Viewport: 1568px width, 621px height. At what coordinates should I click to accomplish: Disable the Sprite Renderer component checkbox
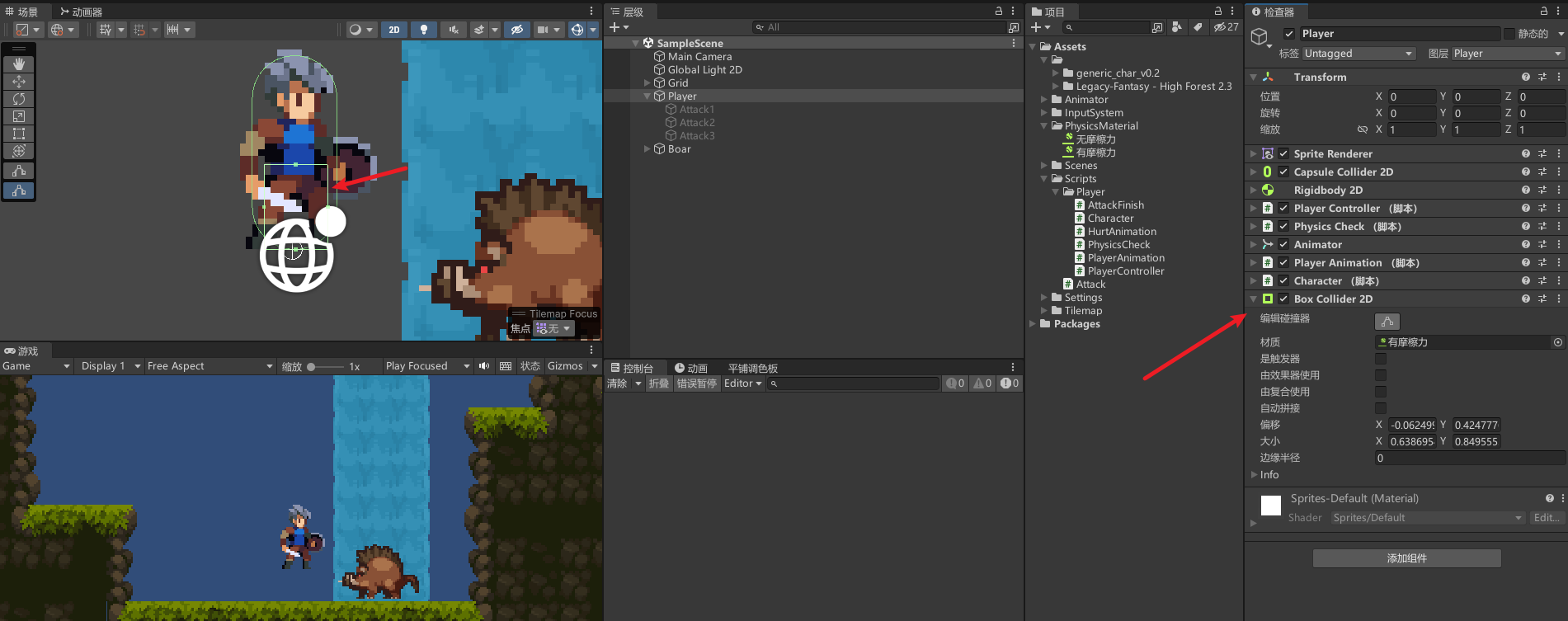click(x=1283, y=154)
